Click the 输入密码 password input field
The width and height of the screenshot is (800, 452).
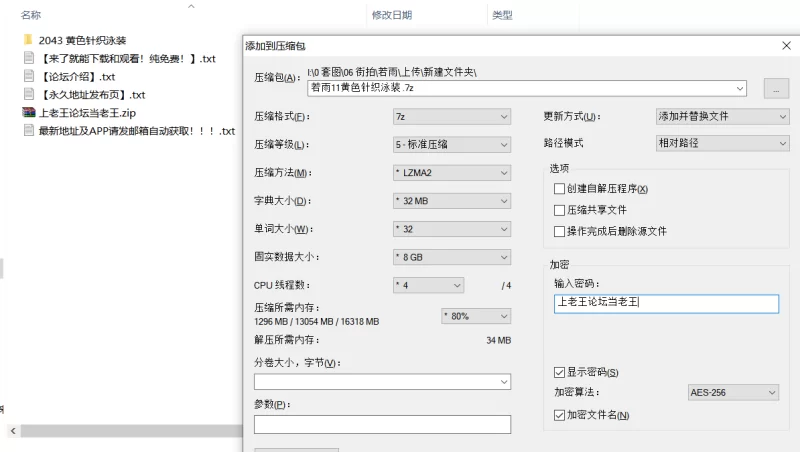[x=666, y=303]
